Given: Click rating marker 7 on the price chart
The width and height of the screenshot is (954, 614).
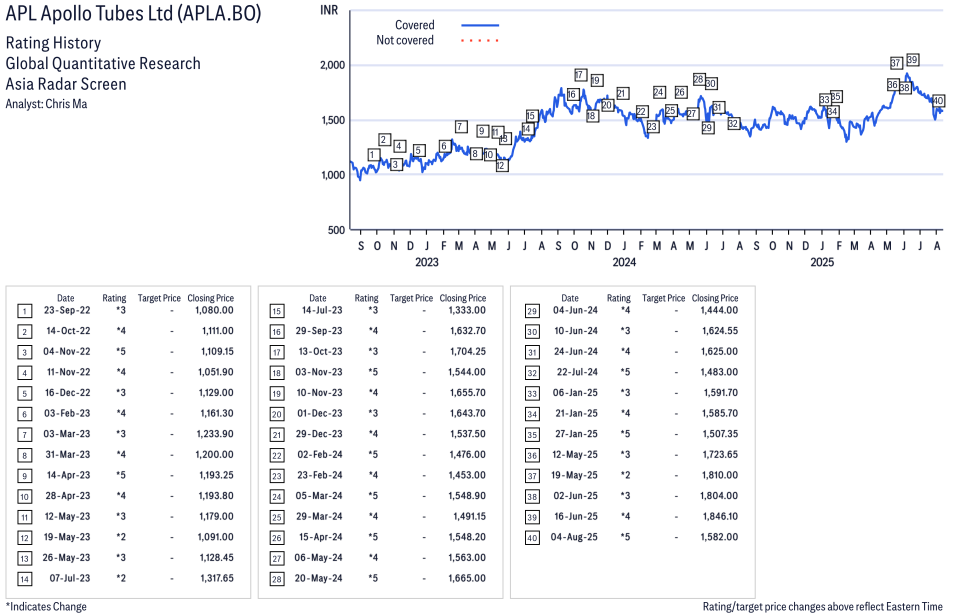Looking at the screenshot, I should coord(461,127).
